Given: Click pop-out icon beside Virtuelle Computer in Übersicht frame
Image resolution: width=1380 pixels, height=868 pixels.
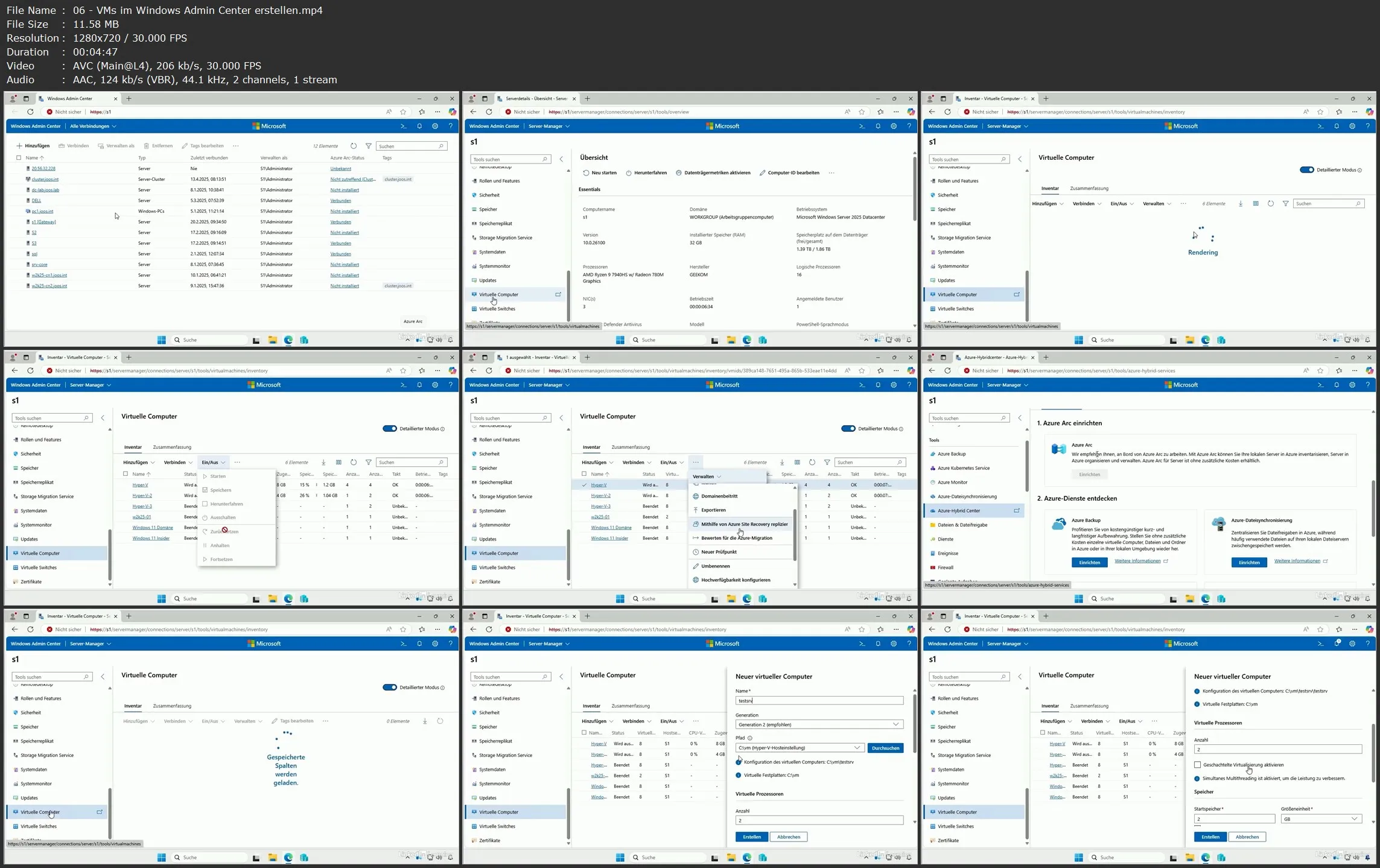Looking at the screenshot, I should [558, 295].
